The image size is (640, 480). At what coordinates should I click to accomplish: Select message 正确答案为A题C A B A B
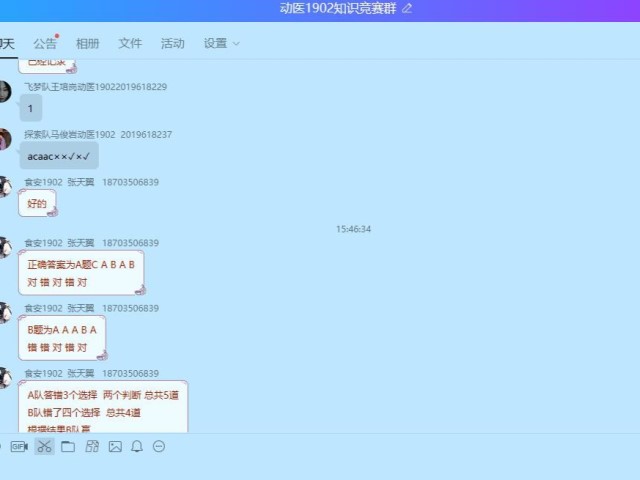click(81, 273)
